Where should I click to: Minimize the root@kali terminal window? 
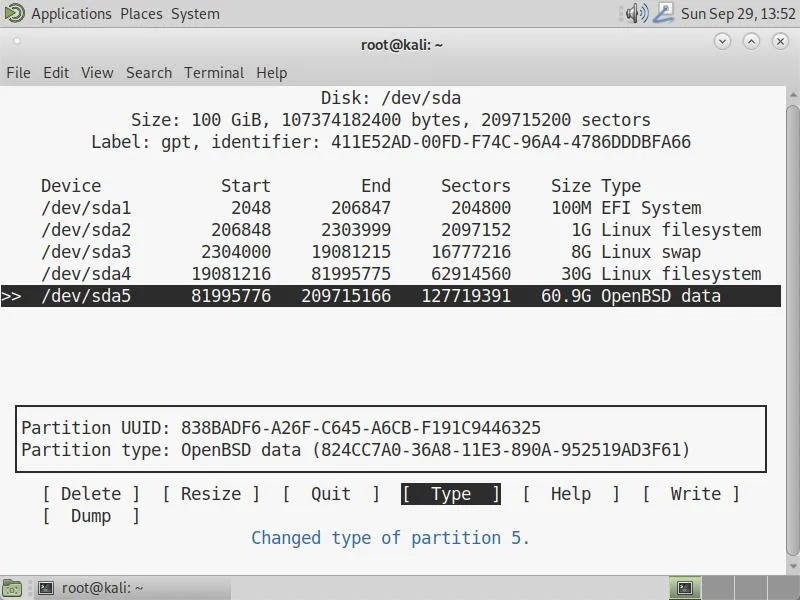coord(722,41)
